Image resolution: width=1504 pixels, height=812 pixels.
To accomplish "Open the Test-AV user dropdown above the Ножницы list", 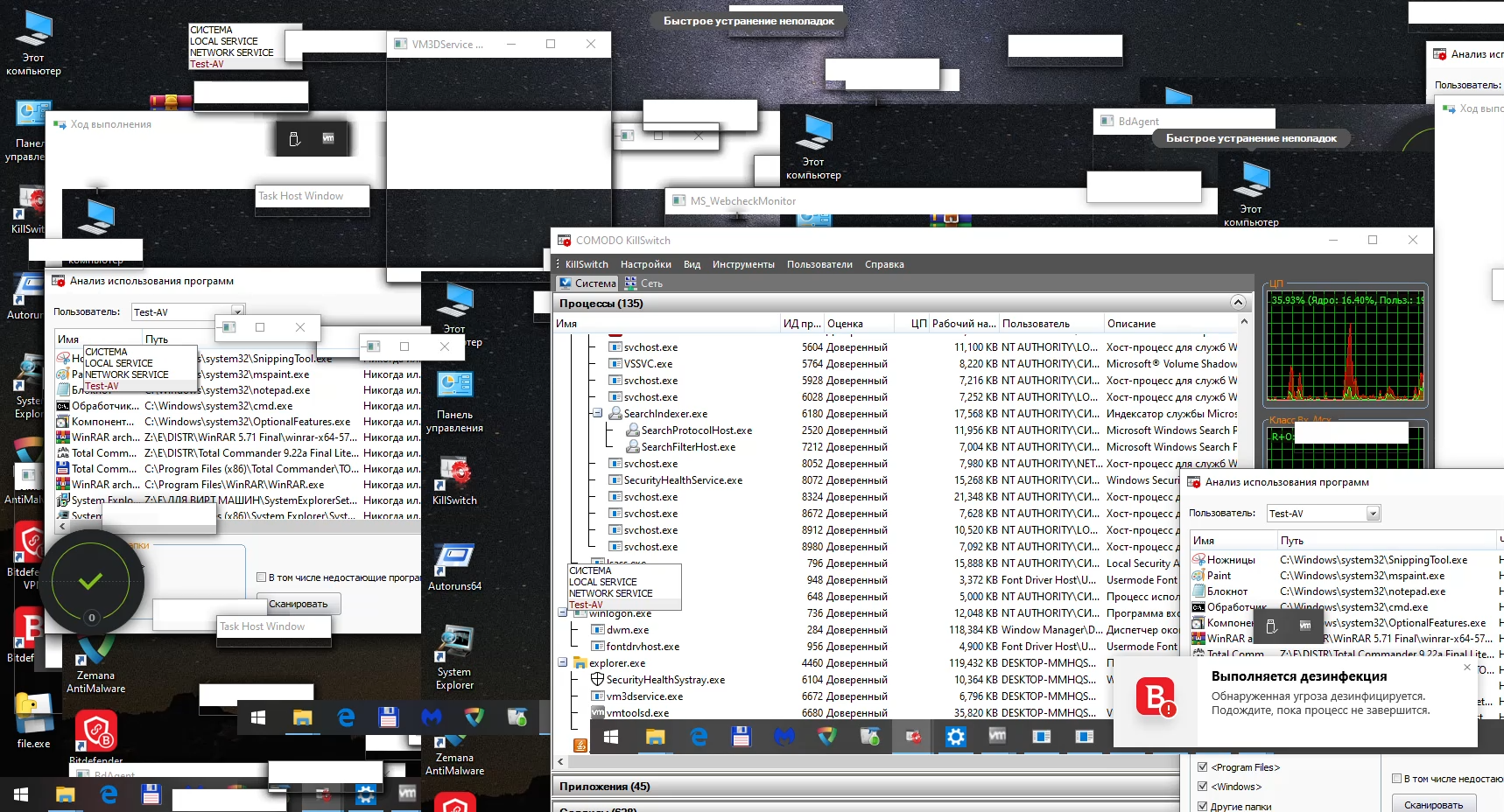I will pyautogui.click(x=1373, y=514).
